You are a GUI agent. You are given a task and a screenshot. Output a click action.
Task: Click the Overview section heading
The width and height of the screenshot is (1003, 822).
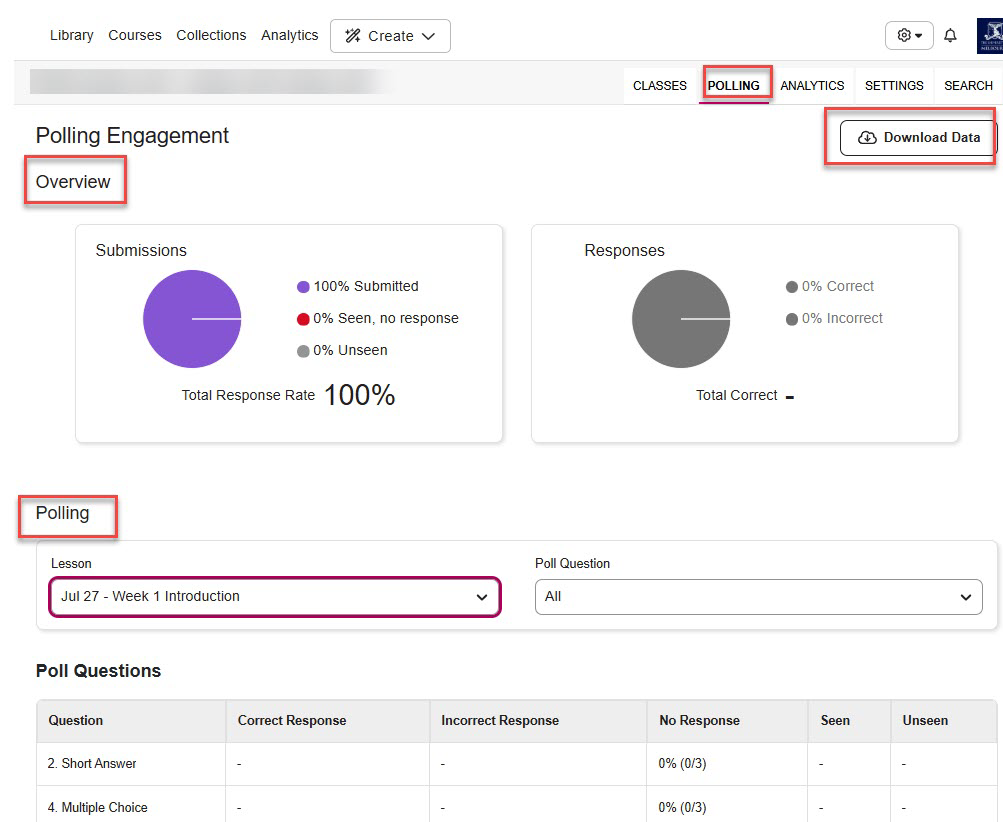(x=73, y=182)
